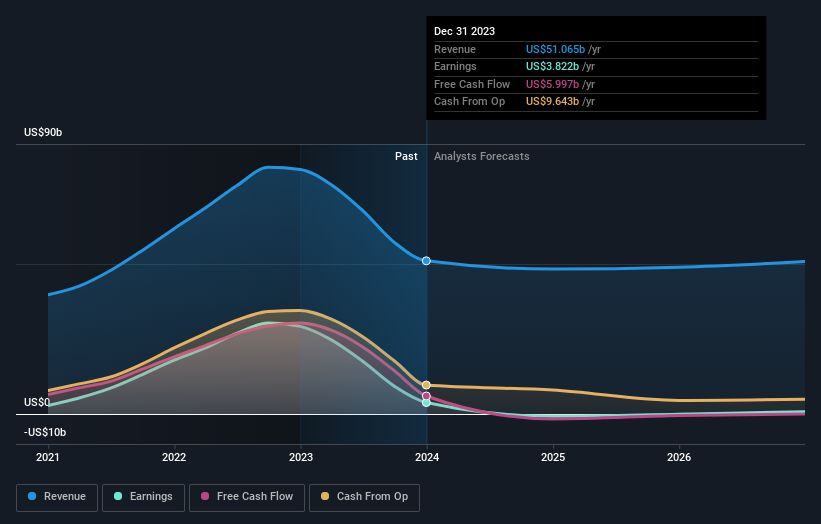821x524 pixels.
Task: Select the 2024 x-axis label
Action: point(427,457)
